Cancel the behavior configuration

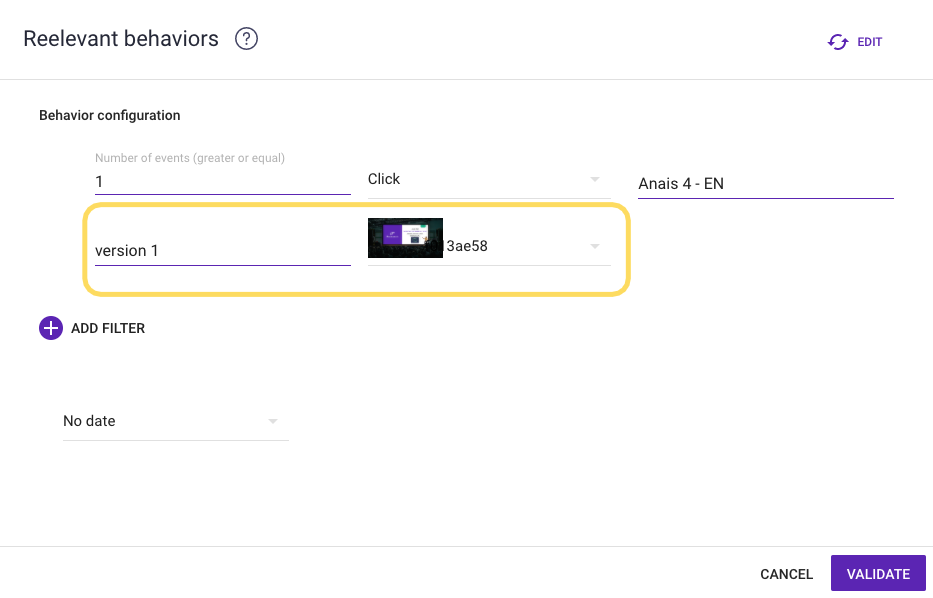click(786, 574)
